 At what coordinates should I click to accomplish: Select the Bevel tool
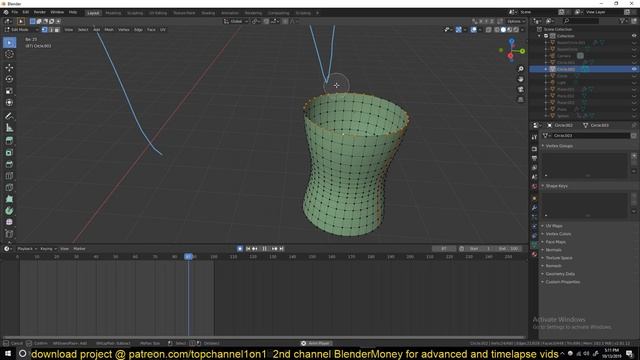point(9,164)
